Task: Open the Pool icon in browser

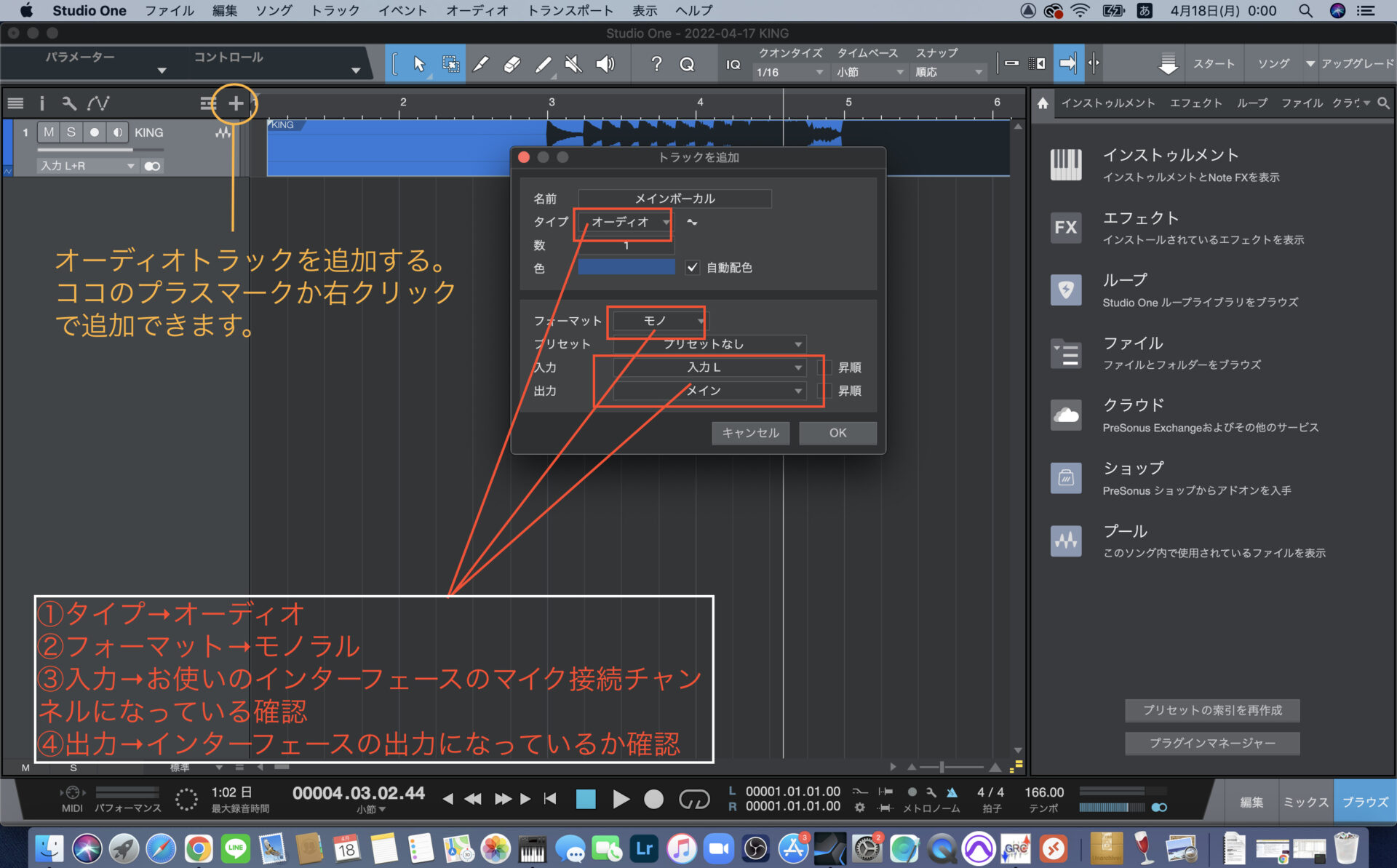Action: coord(1066,541)
